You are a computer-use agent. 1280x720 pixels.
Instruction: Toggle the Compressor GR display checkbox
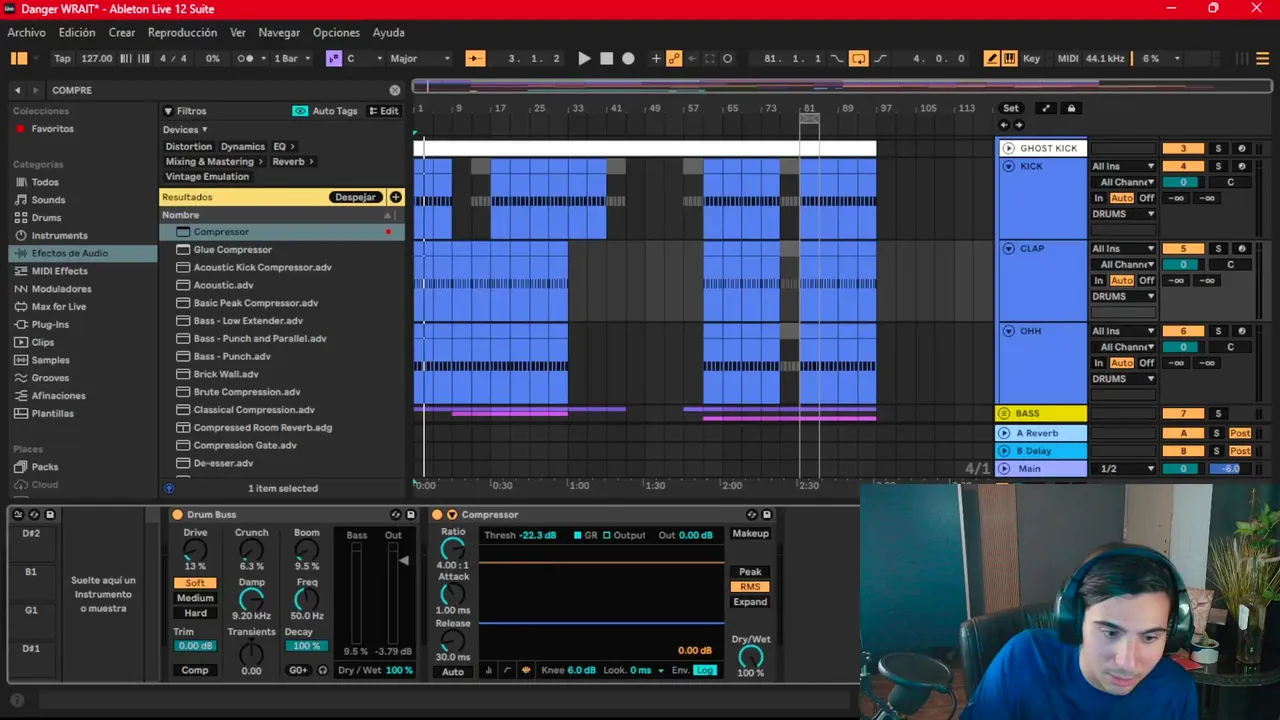coord(577,535)
